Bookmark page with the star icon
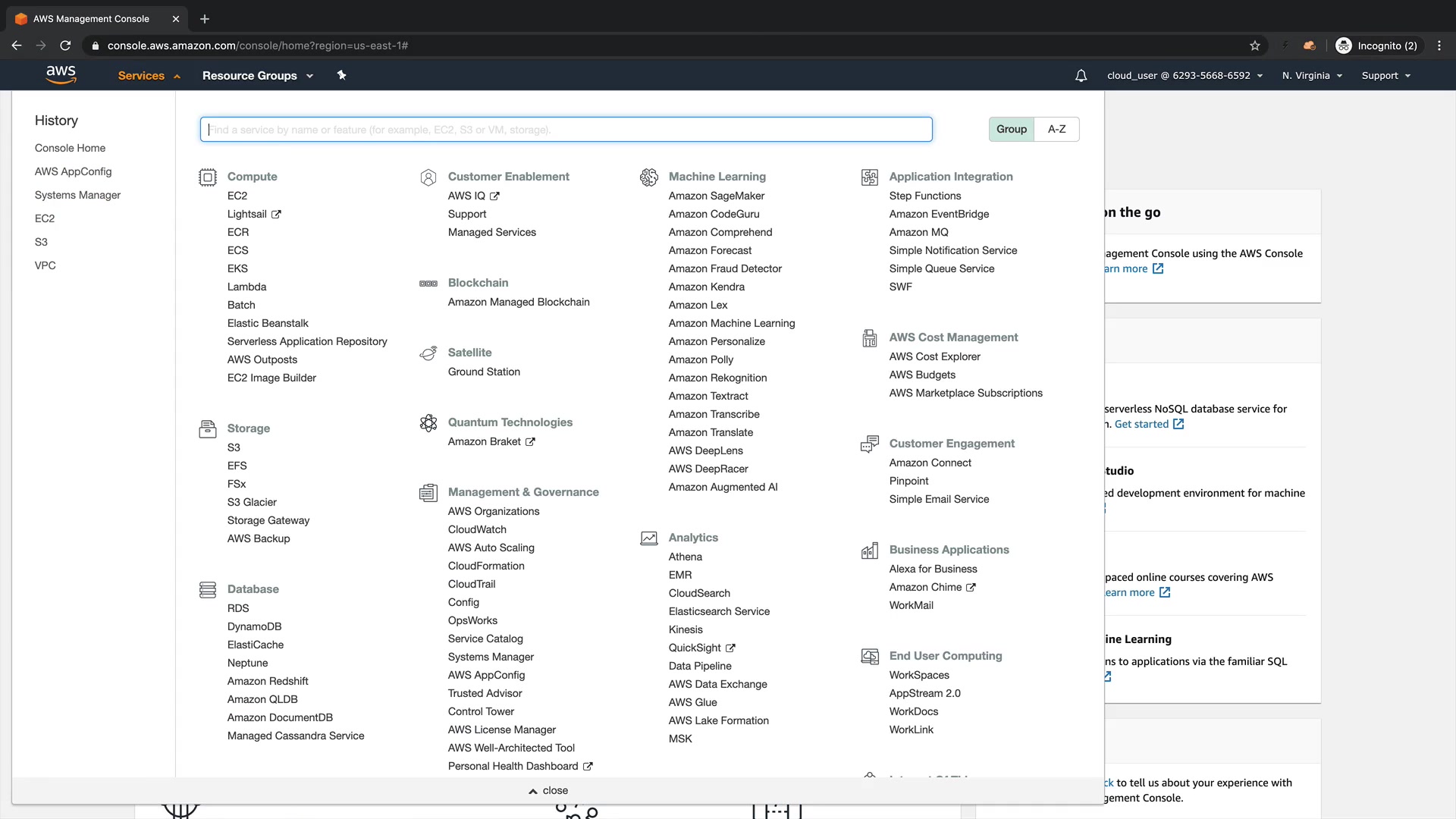This screenshot has width=1456, height=819. pyautogui.click(x=1254, y=45)
